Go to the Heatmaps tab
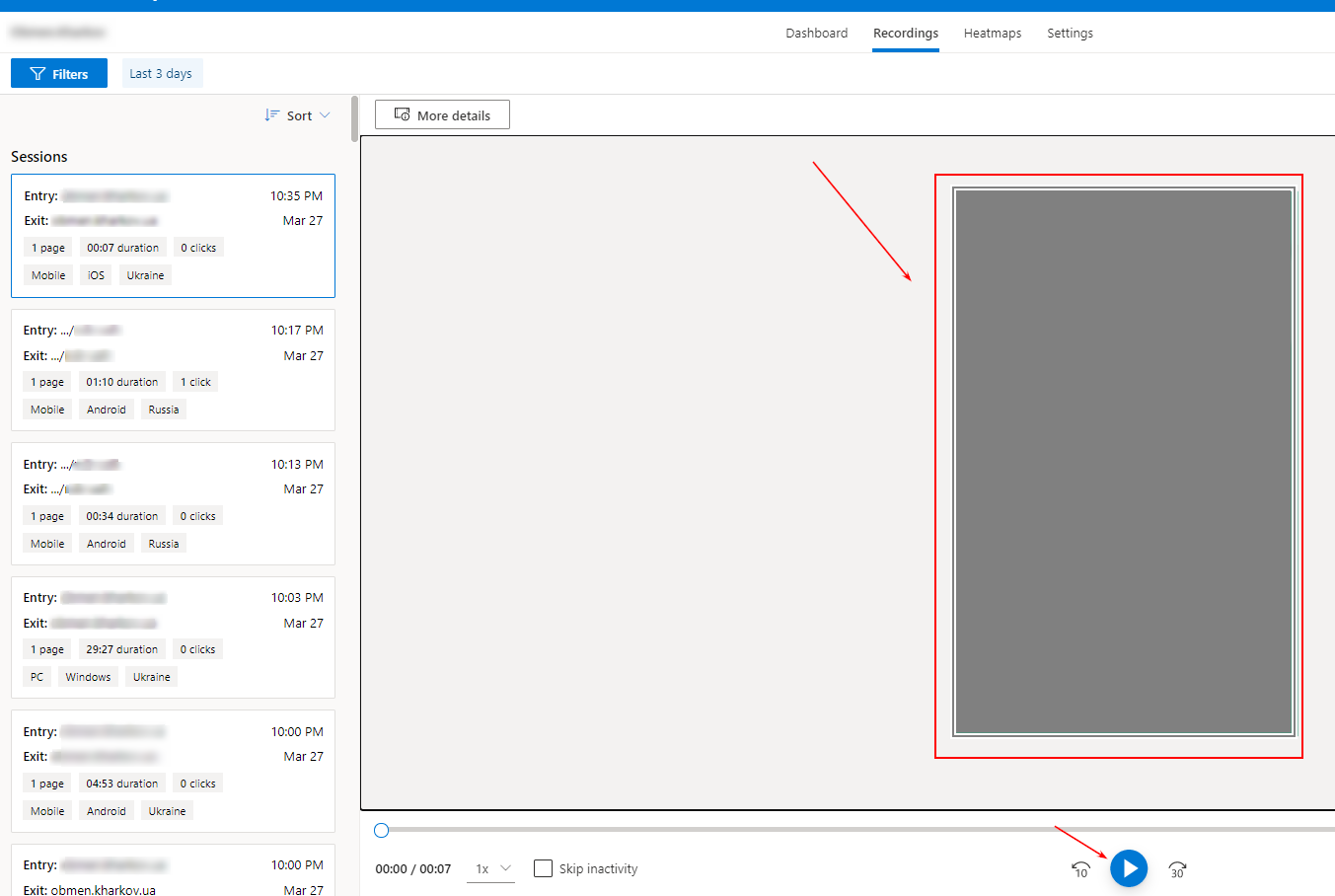1335x896 pixels. tap(993, 33)
